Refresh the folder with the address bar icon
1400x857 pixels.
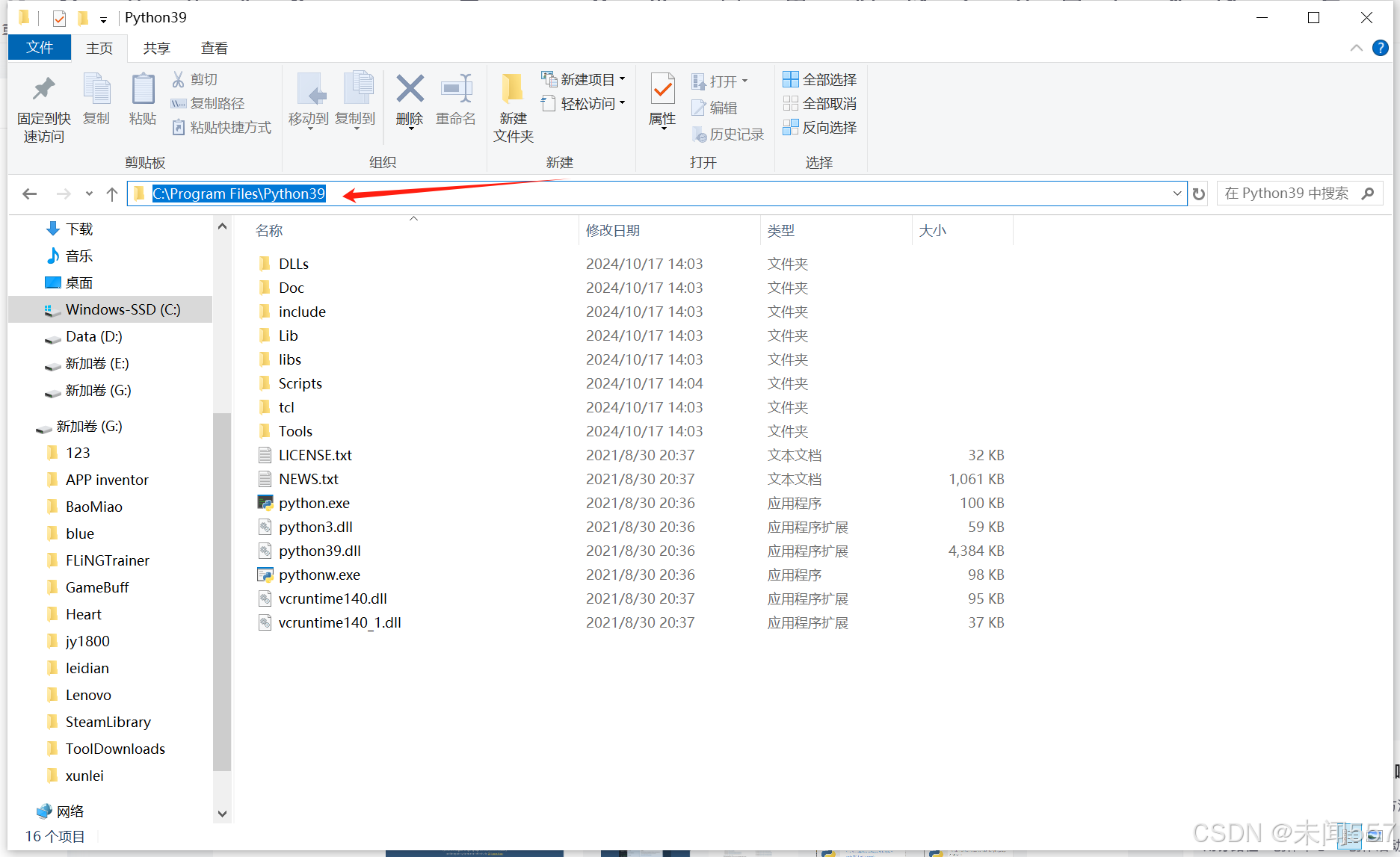click(x=1199, y=193)
